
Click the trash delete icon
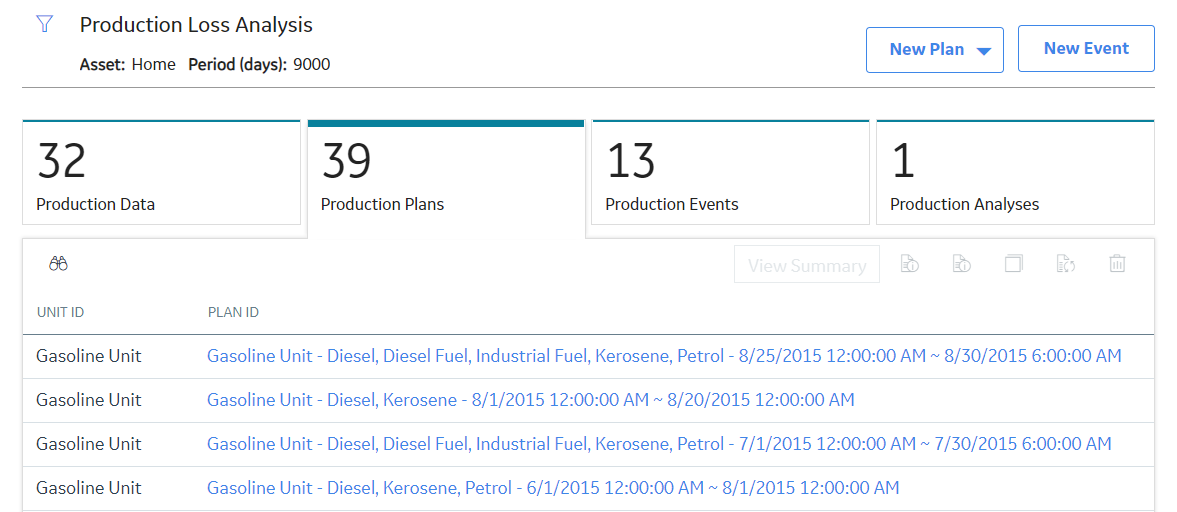click(x=1117, y=264)
